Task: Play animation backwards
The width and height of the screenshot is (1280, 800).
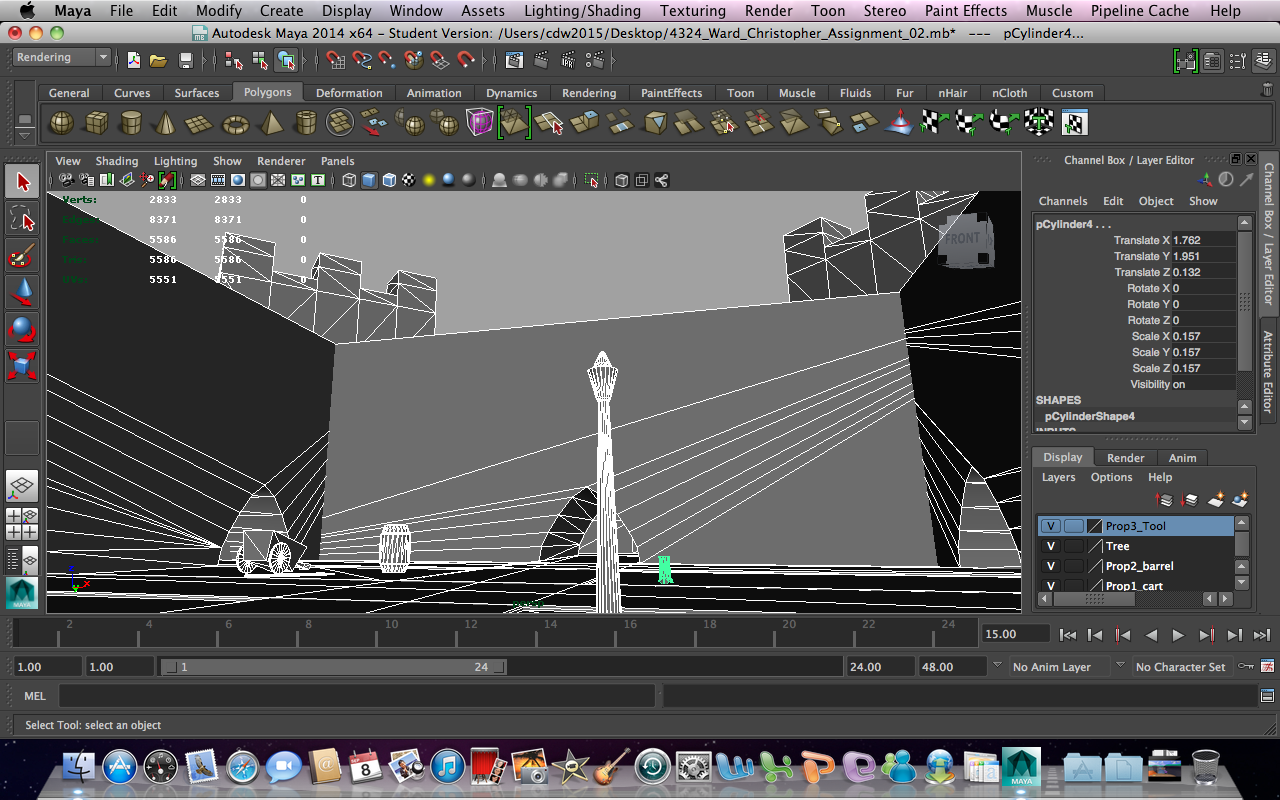Action: pos(1151,635)
